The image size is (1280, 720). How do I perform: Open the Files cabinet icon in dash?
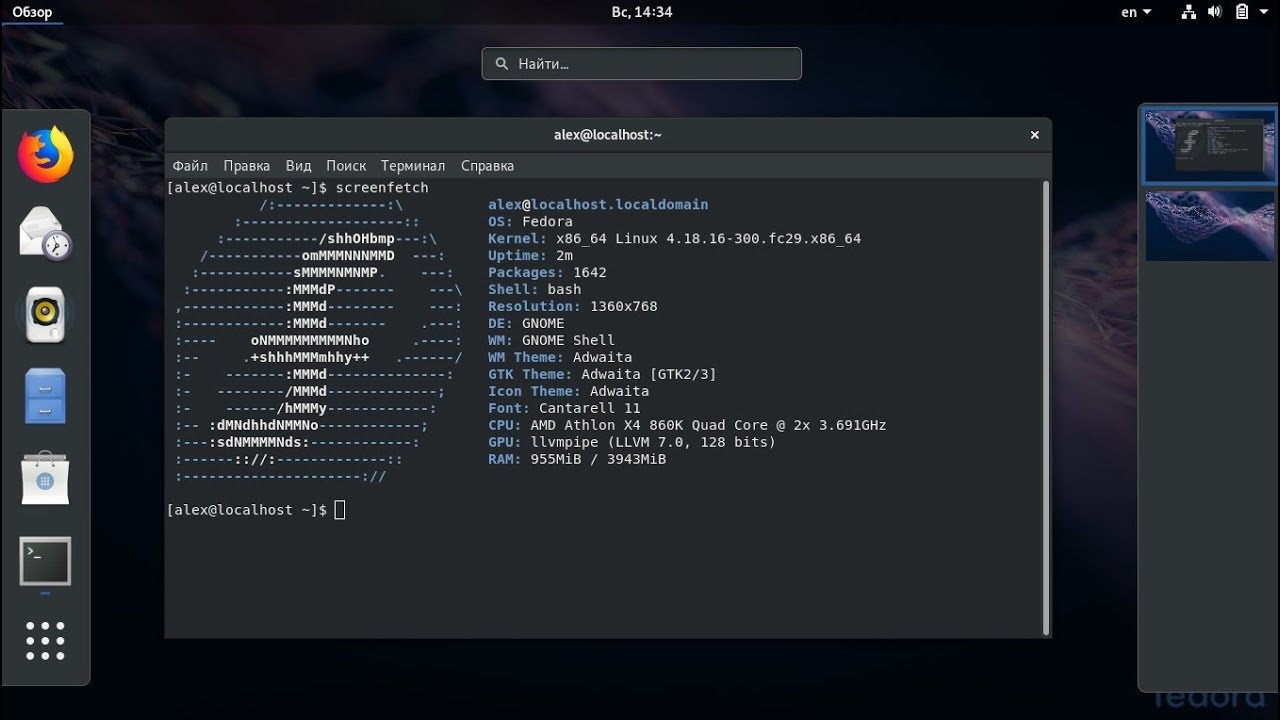coord(45,396)
